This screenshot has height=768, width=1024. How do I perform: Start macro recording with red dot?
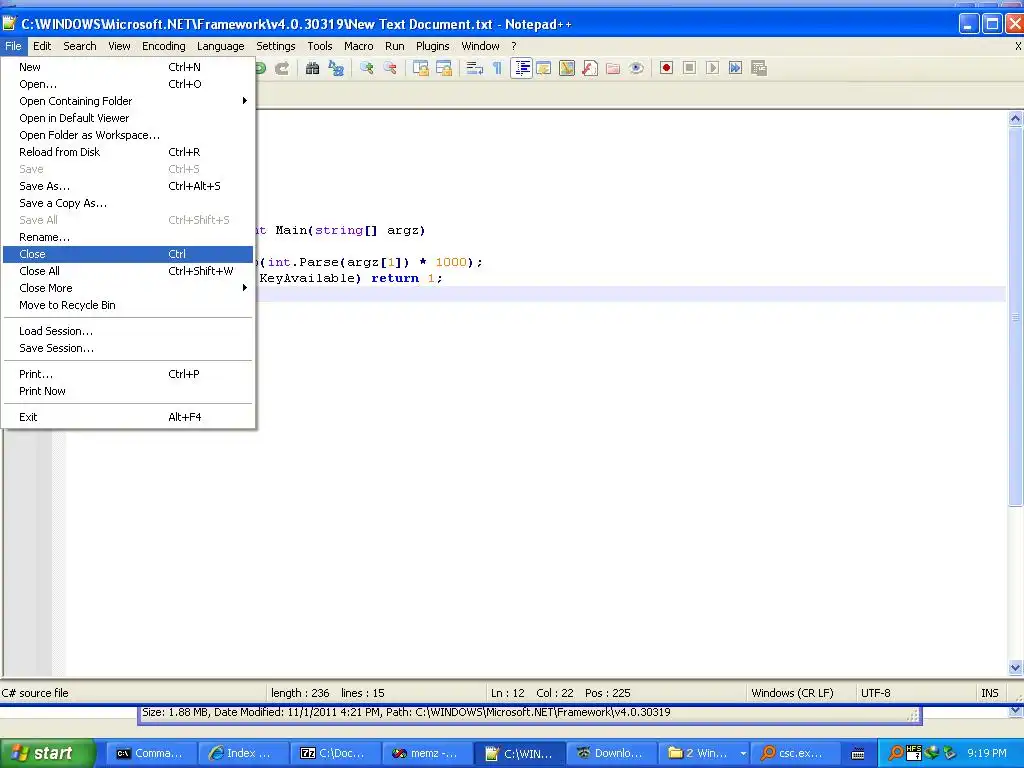(x=666, y=68)
